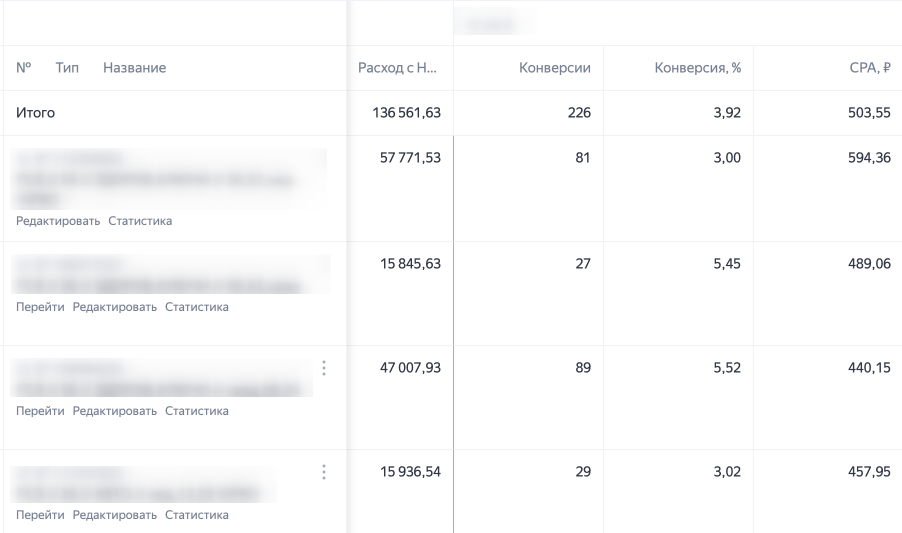This screenshot has height=533, width=902.
Task: Click Перейти for the 15 845,63 campaign
Action: pyautogui.click(x=40, y=307)
